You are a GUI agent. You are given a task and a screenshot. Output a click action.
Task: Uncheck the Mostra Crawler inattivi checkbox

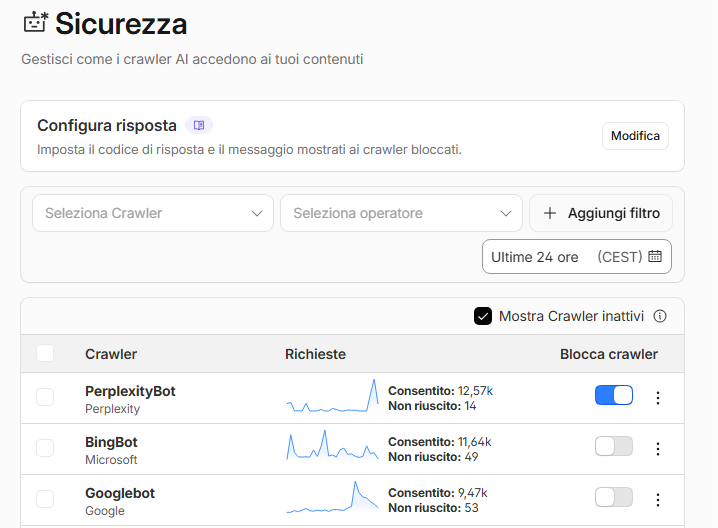pos(483,316)
